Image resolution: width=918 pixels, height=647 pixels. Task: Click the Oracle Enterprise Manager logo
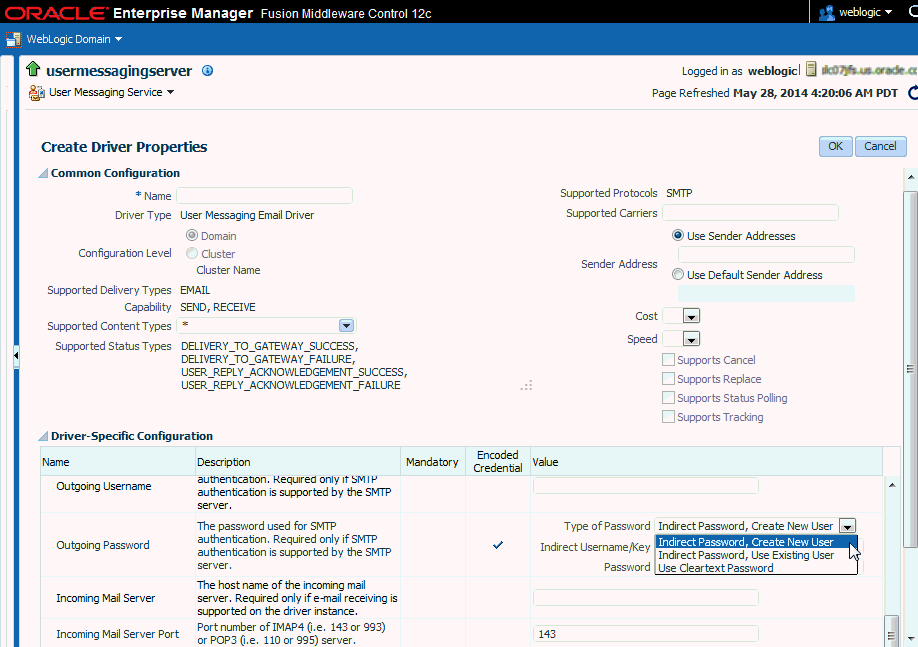[x=129, y=12]
